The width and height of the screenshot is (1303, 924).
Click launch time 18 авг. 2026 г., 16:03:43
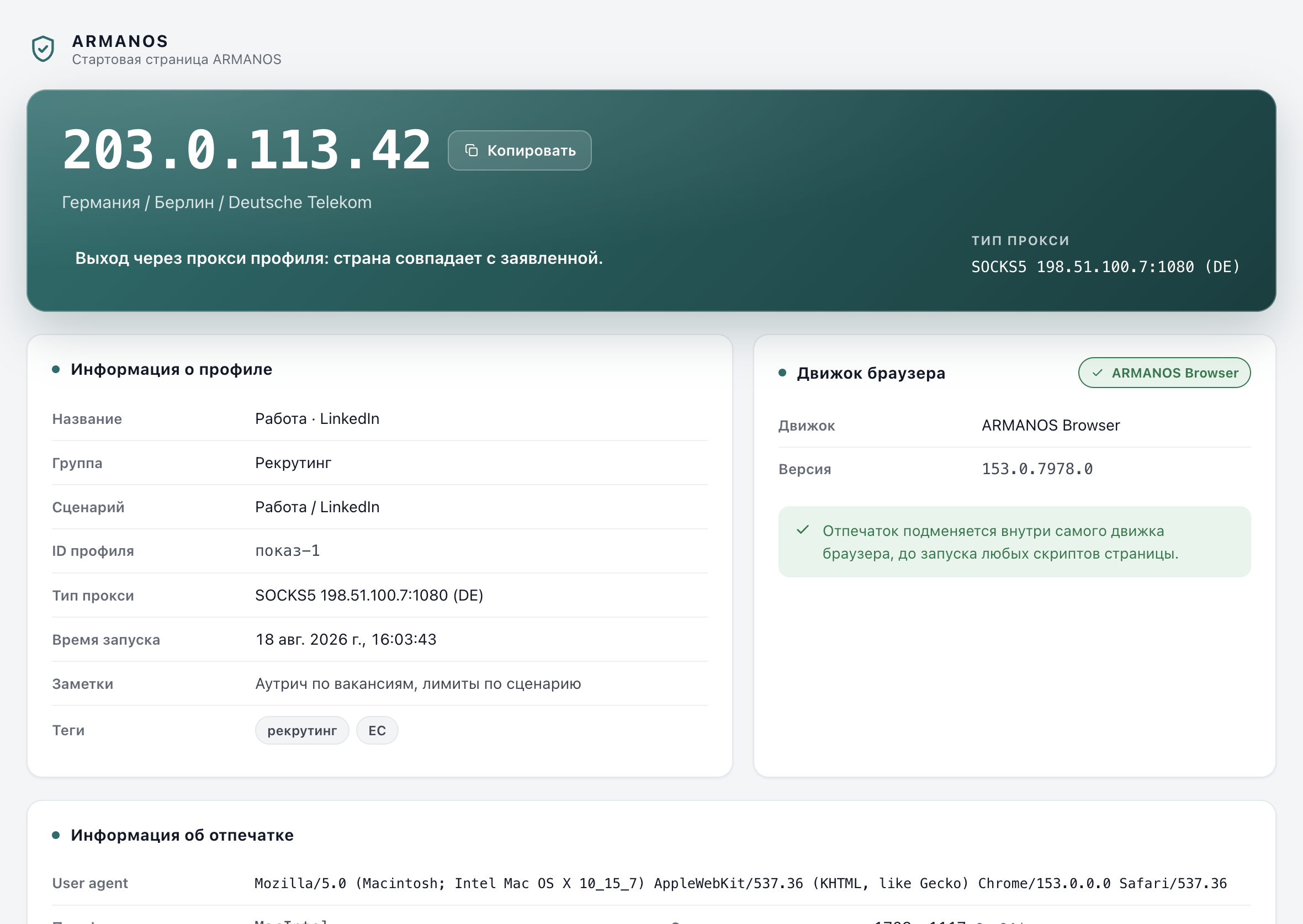(x=346, y=640)
